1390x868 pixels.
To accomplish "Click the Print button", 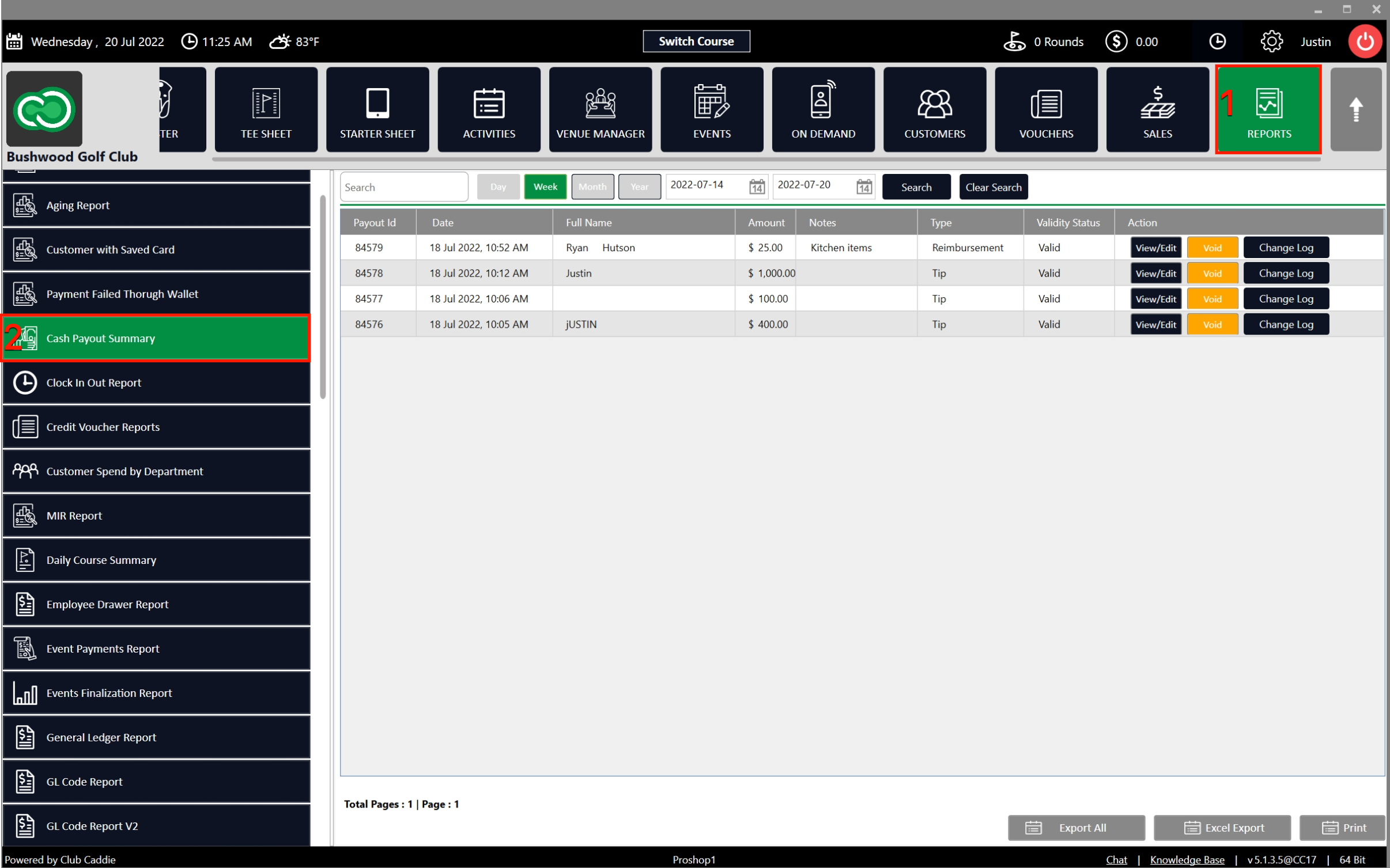I will tap(1342, 828).
